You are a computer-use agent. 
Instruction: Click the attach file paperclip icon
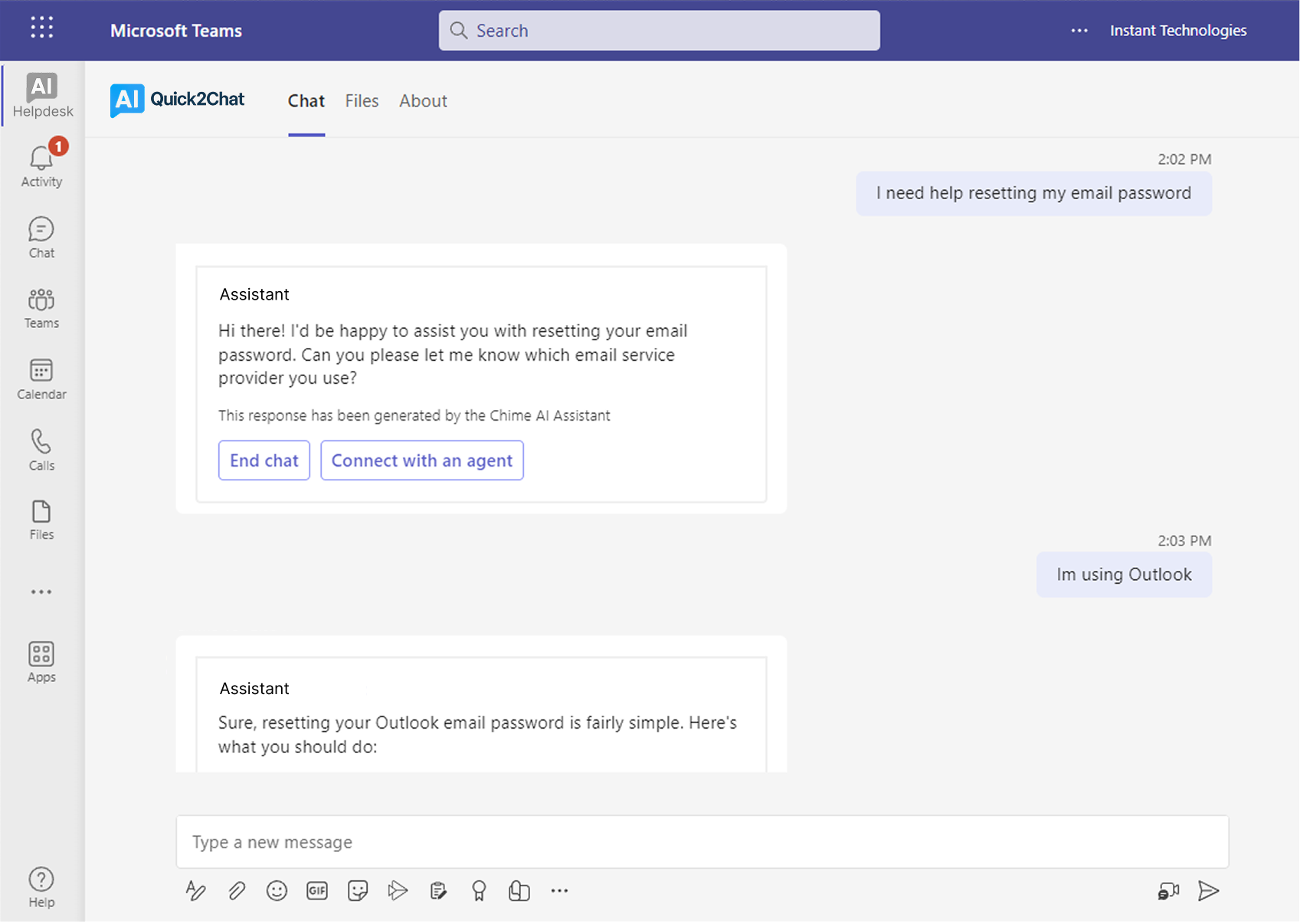pos(237,890)
